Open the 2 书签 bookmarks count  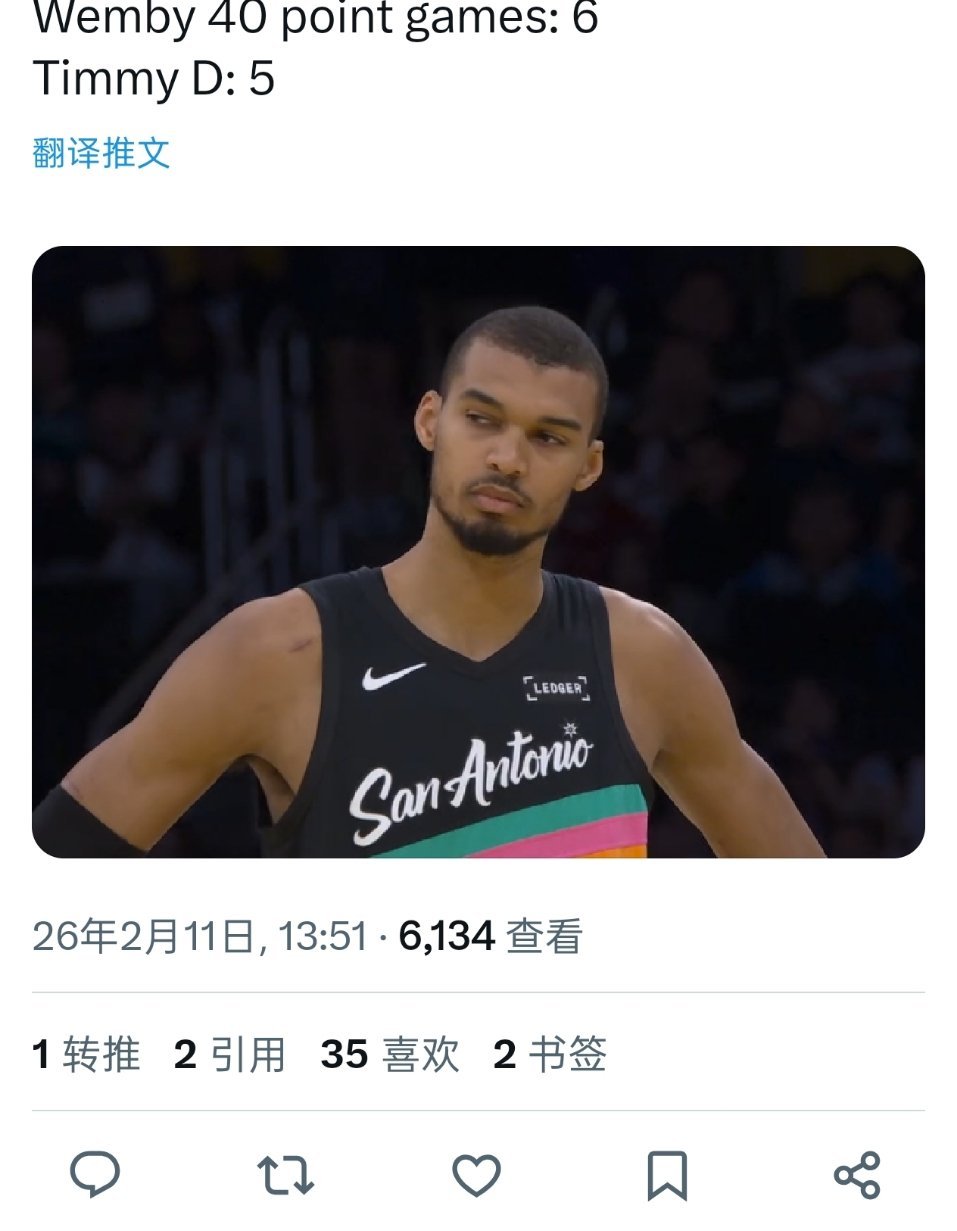pyautogui.click(x=550, y=1054)
